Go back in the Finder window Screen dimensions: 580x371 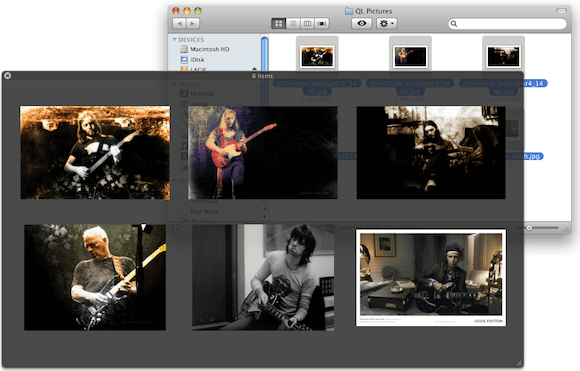179,24
